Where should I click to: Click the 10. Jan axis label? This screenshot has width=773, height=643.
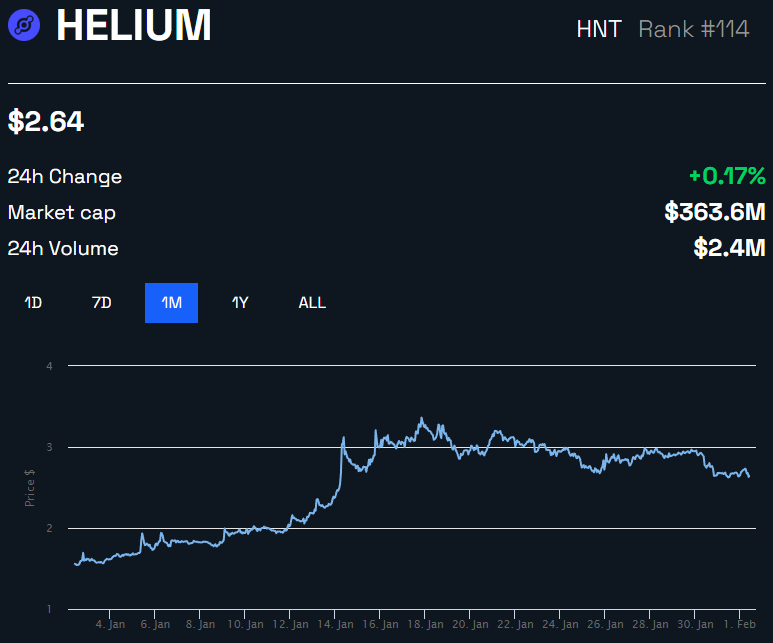245,624
